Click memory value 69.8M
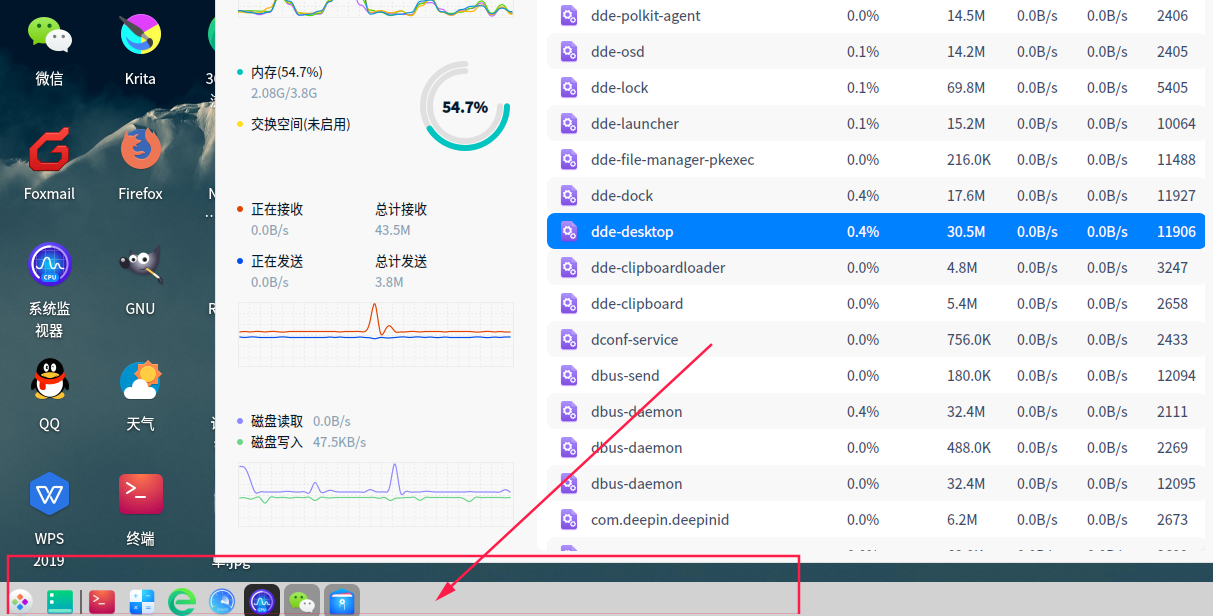This screenshot has height=616, width=1213. [966, 88]
